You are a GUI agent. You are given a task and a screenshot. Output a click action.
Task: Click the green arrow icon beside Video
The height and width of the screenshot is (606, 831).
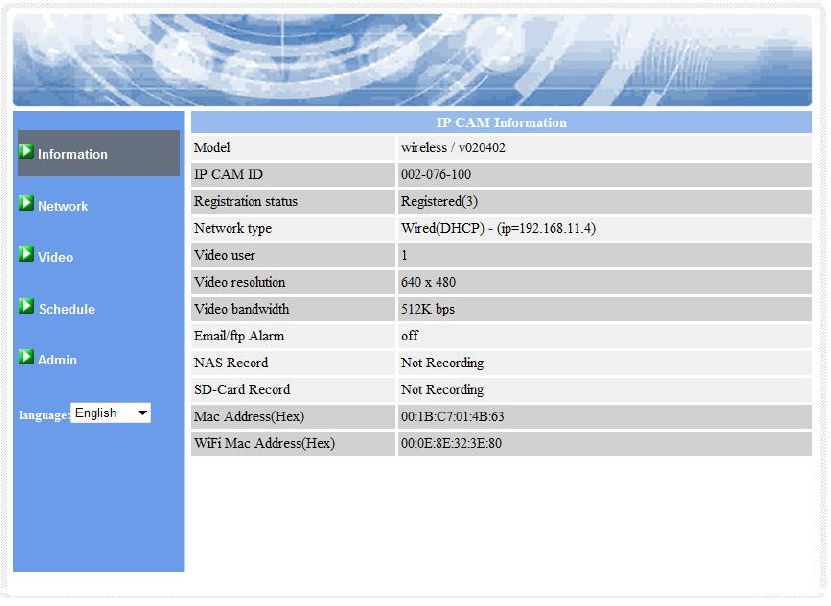click(26, 254)
